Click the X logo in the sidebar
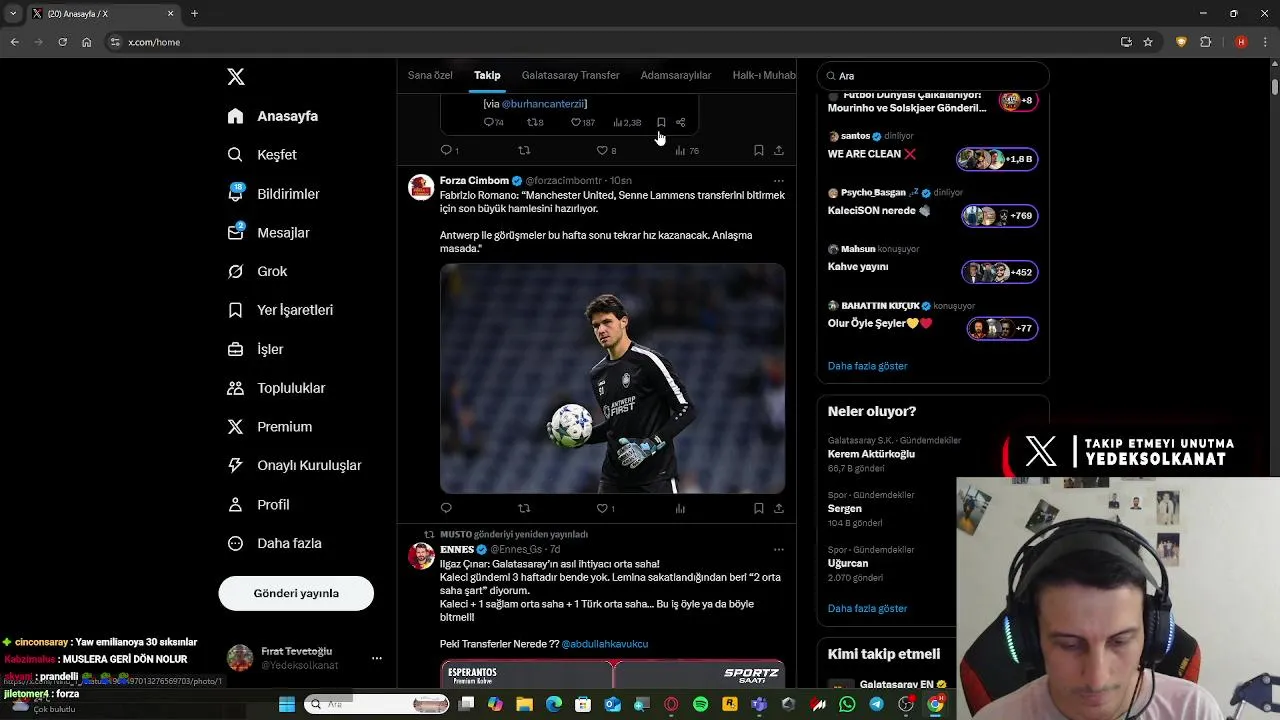The image size is (1280, 720). (236, 77)
